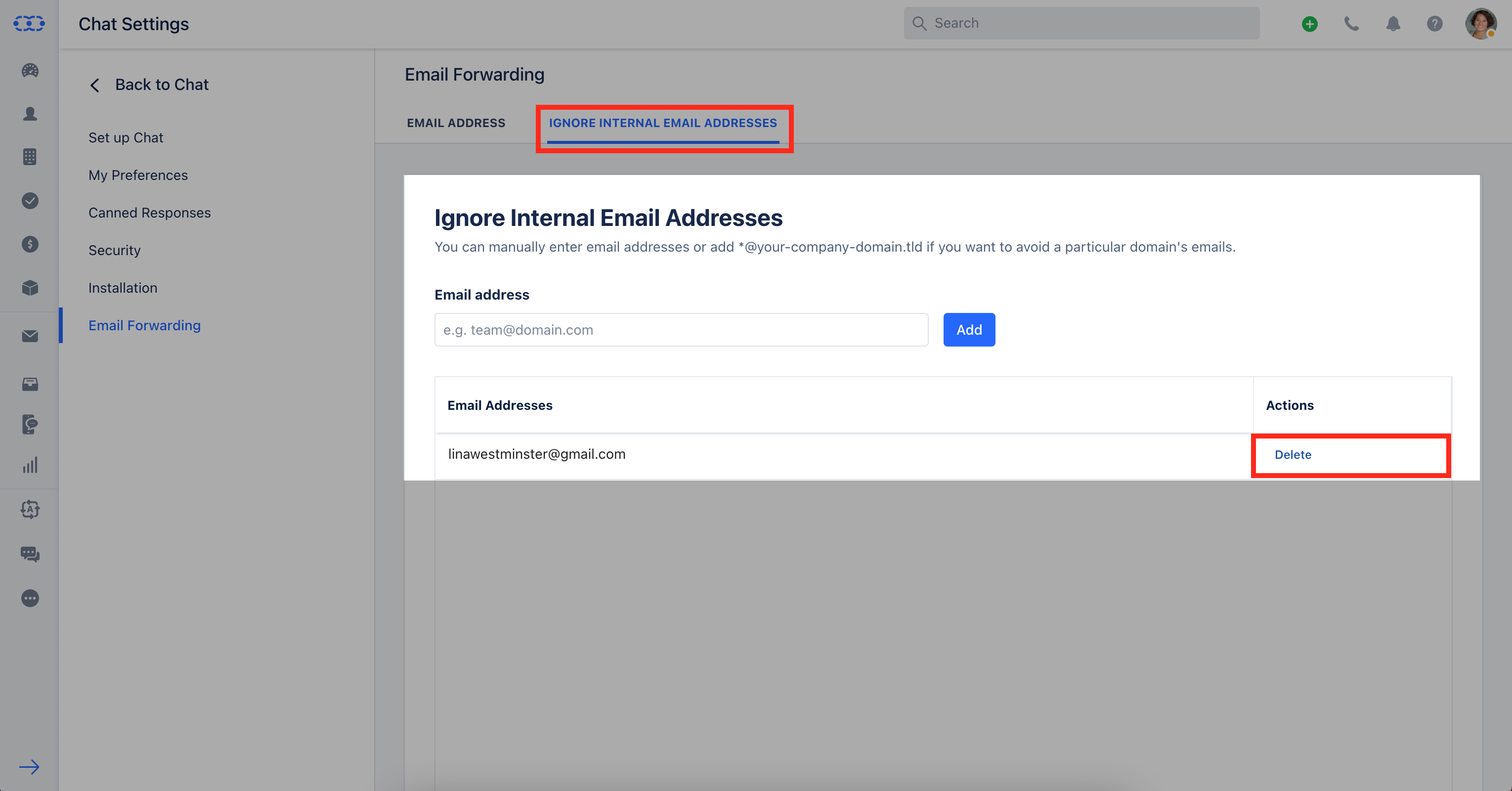The height and width of the screenshot is (791, 1512).
Task: Open My Preferences settings page
Action: click(138, 175)
